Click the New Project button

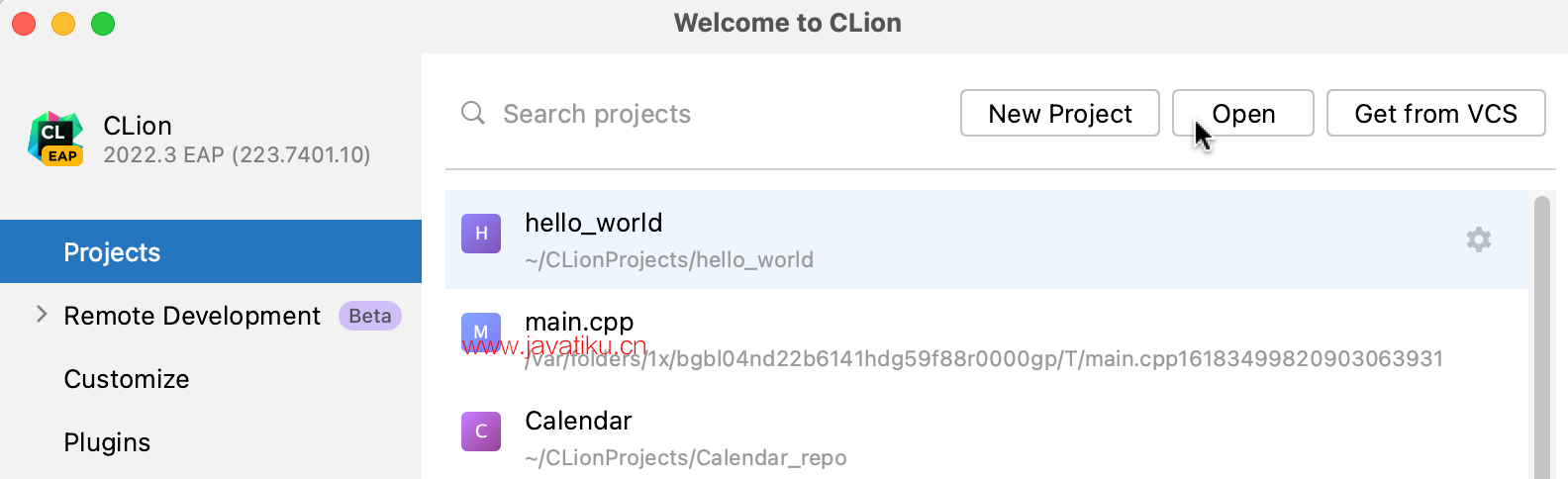(x=1060, y=114)
